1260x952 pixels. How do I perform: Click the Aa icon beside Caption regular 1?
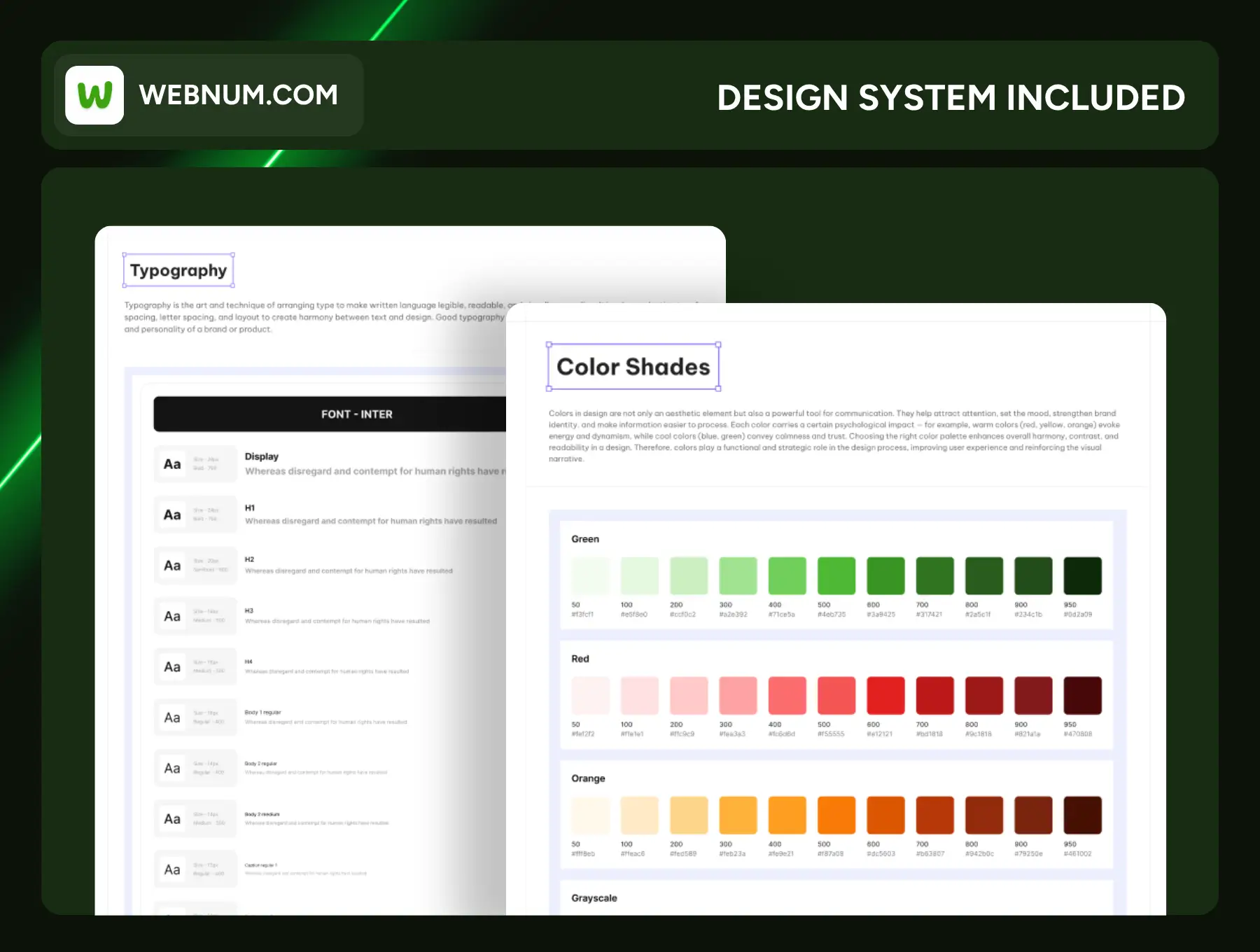tap(172, 870)
